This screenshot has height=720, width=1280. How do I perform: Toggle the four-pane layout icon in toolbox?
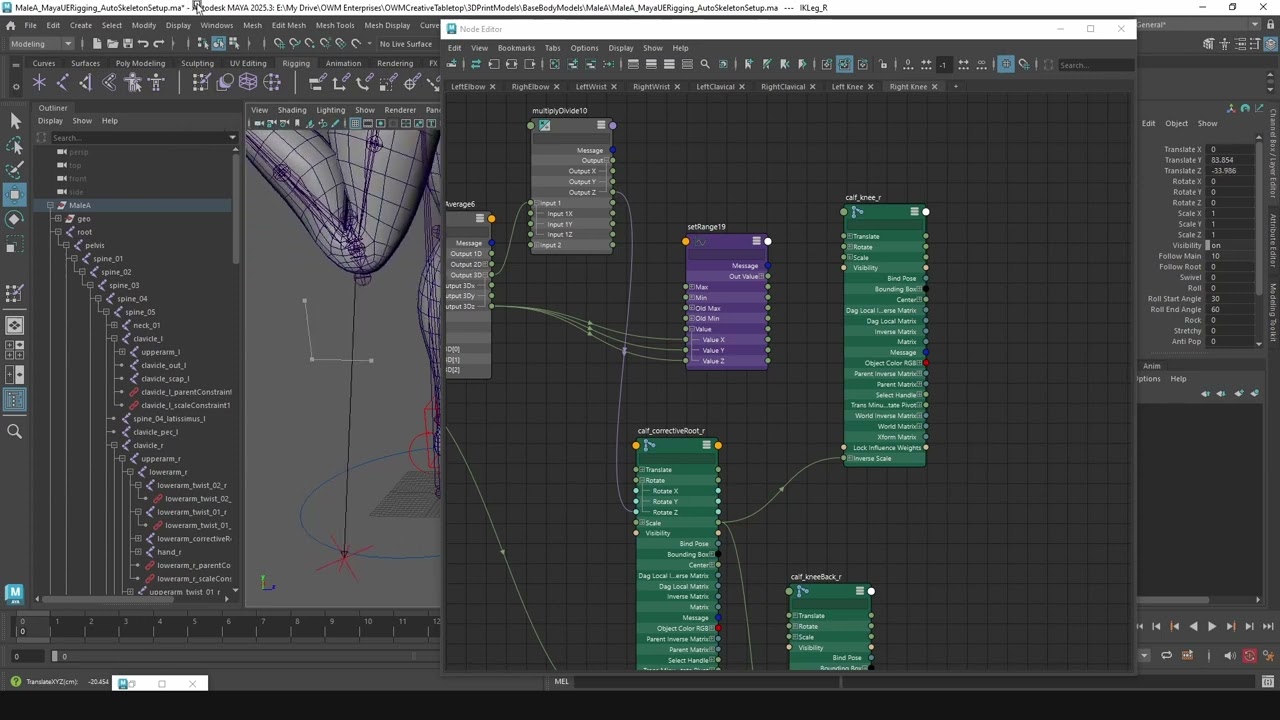15,349
